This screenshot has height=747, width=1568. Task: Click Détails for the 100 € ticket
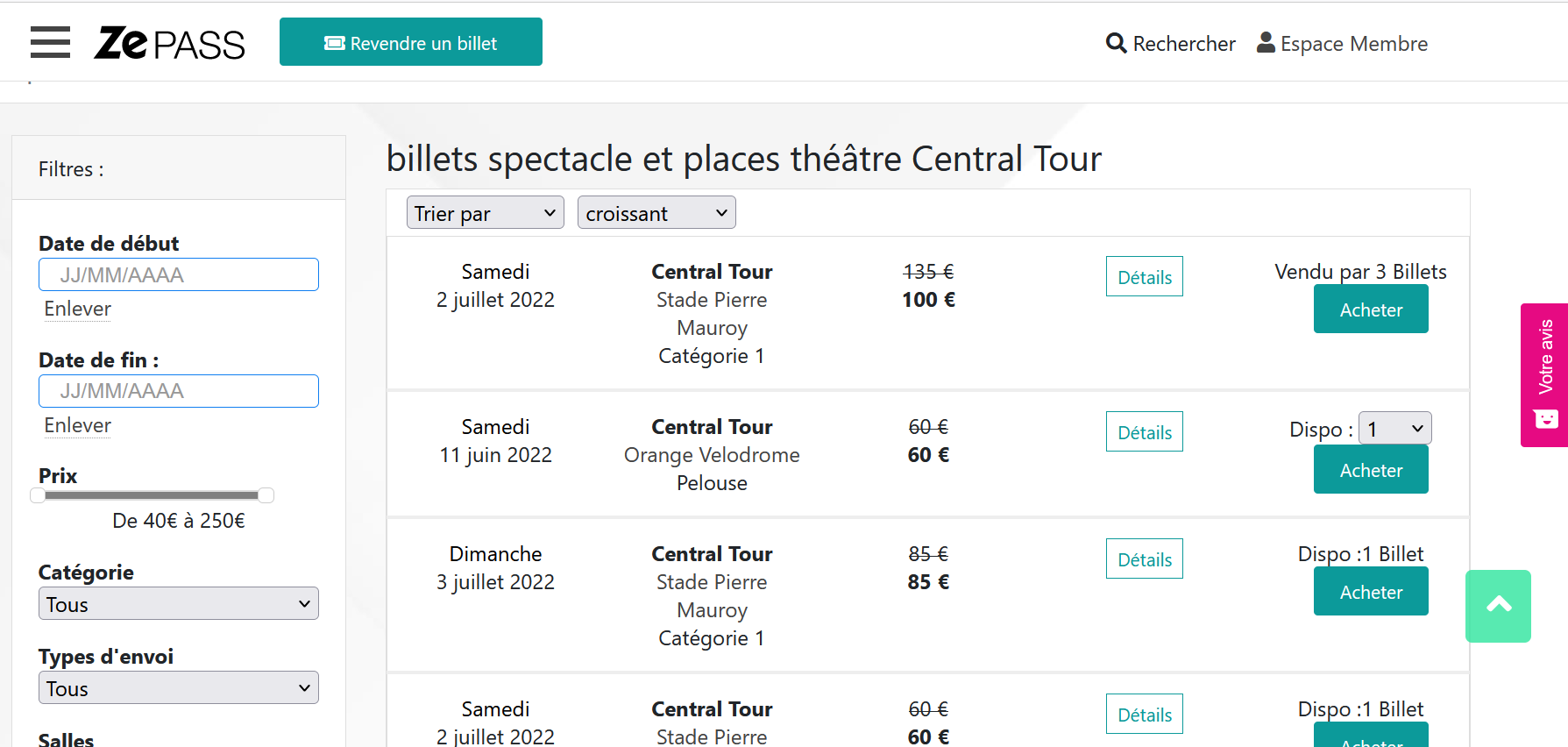(x=1145, y=276)
